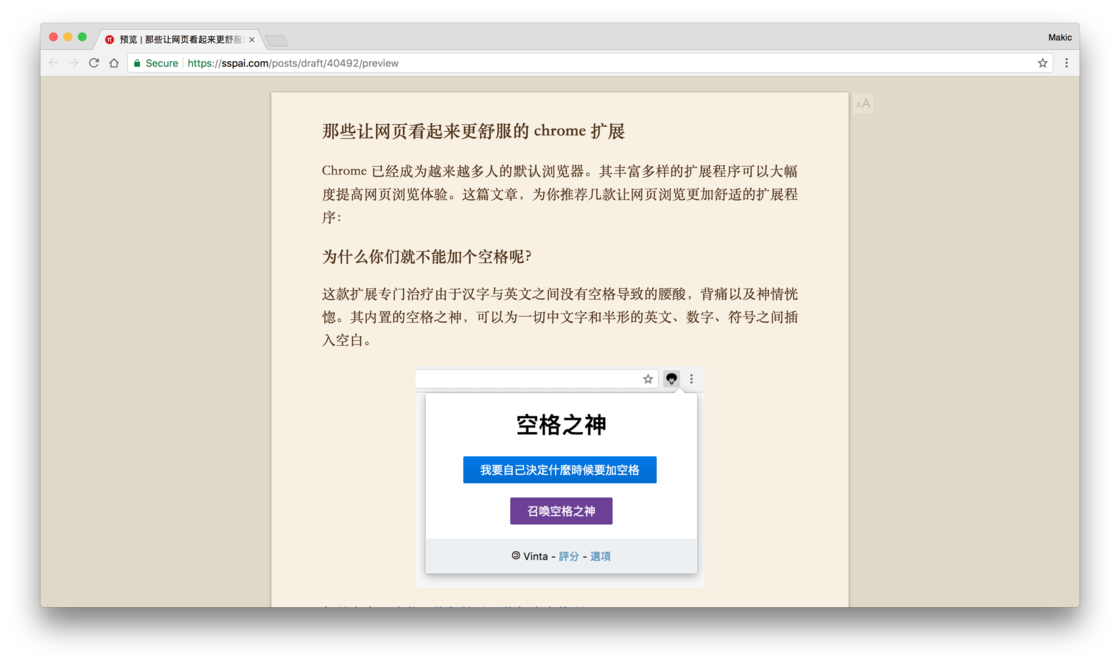Click the purple 召喚空格之神 button

tap(561, 511)
